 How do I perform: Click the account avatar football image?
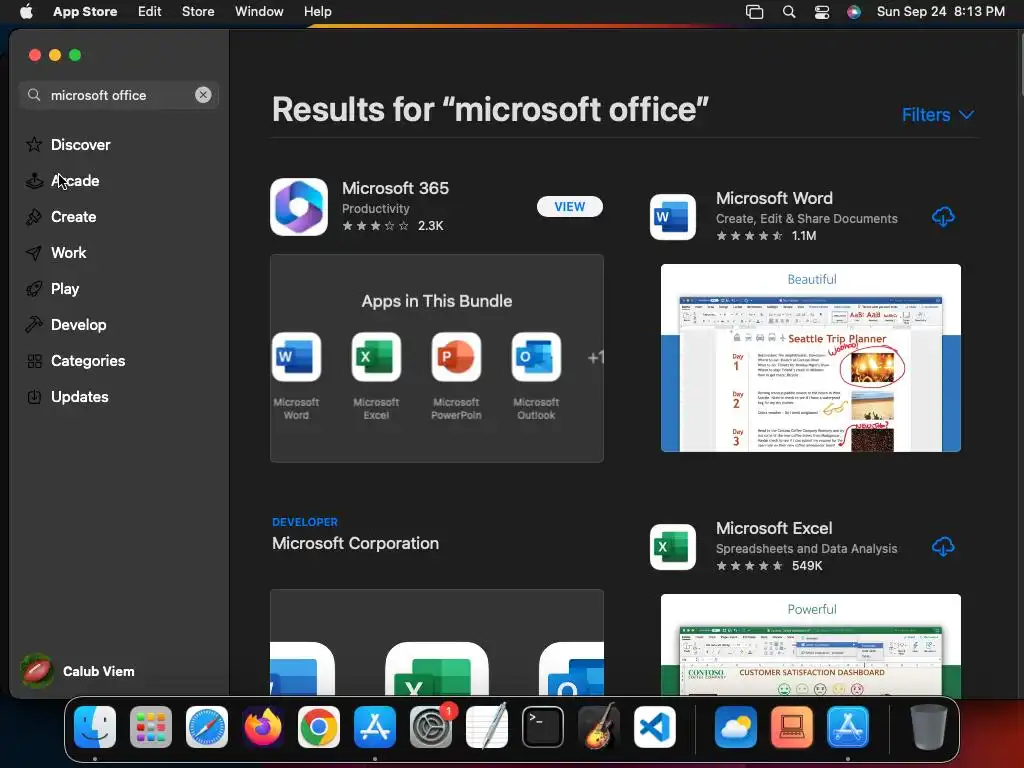click(37, 671)
